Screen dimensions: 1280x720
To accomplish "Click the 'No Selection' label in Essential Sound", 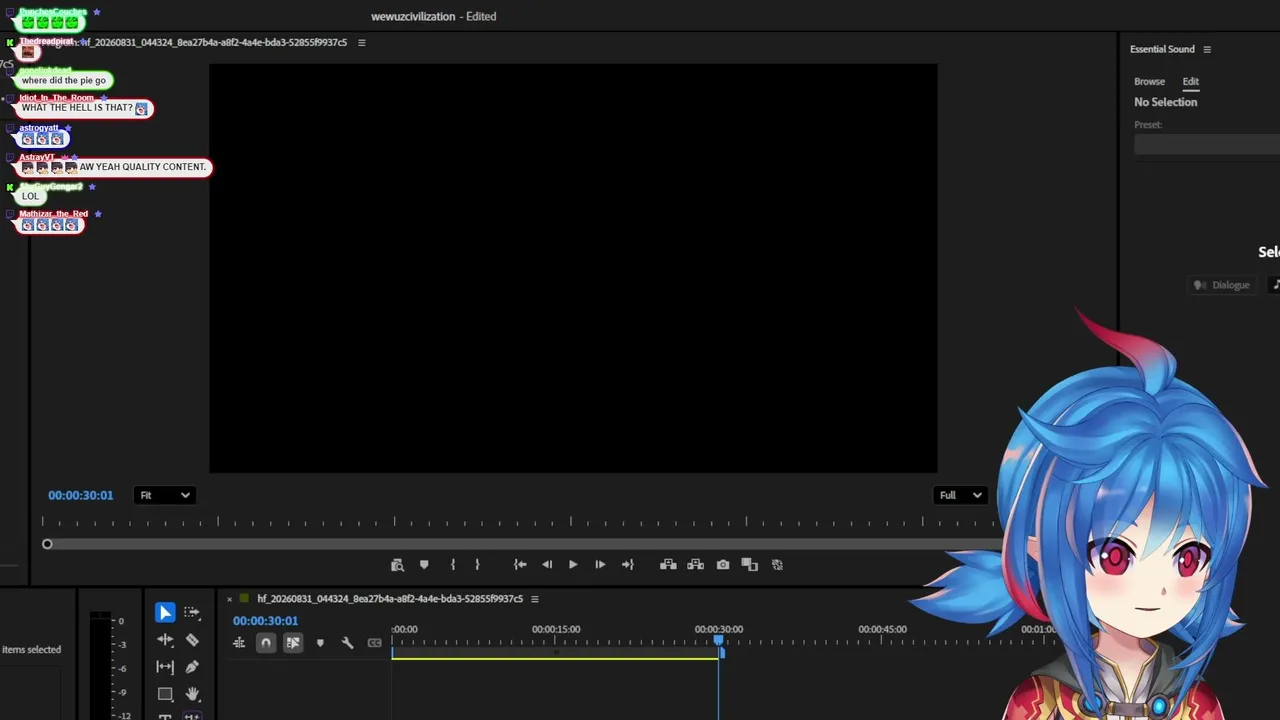I will point(1165,102).
